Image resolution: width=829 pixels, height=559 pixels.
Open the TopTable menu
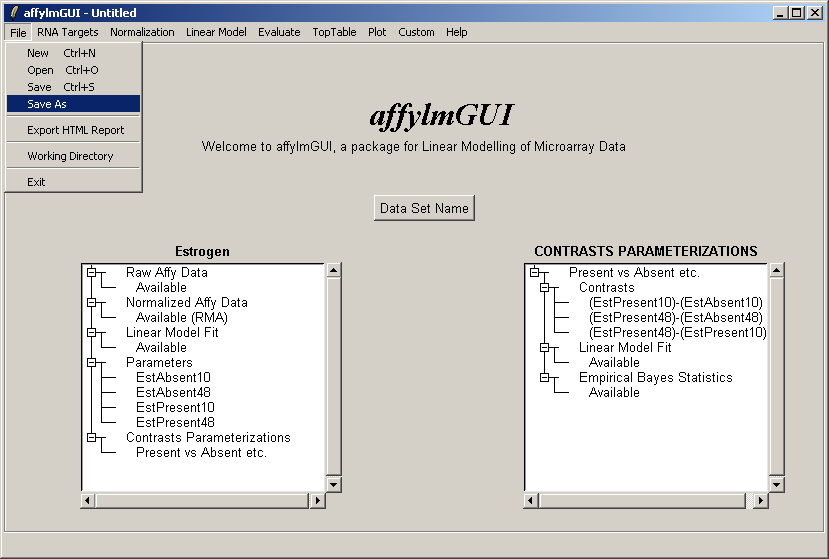(x=333, y=32)
